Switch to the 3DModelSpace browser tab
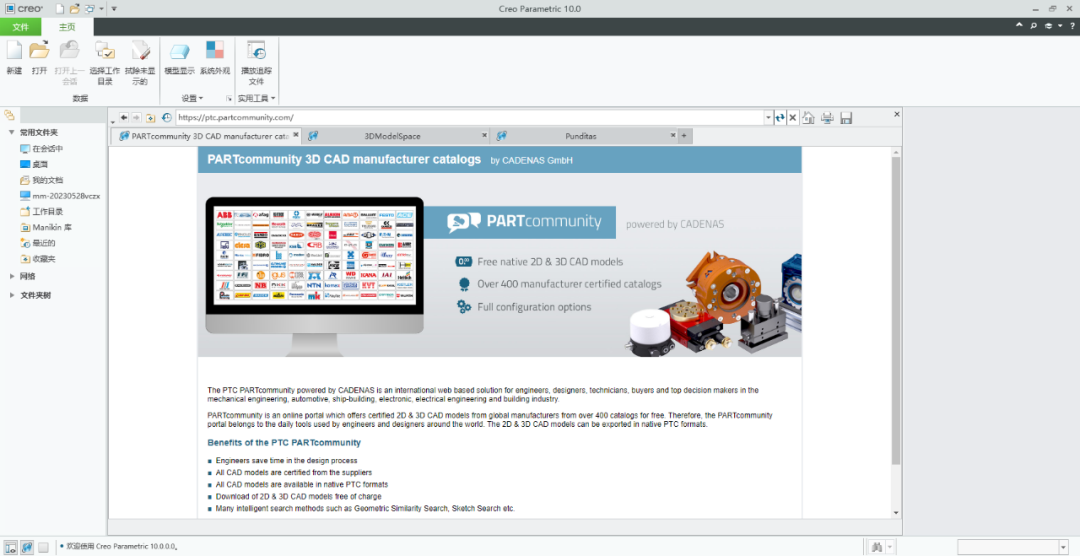The image size is (1080, 556). pos(392,136)
